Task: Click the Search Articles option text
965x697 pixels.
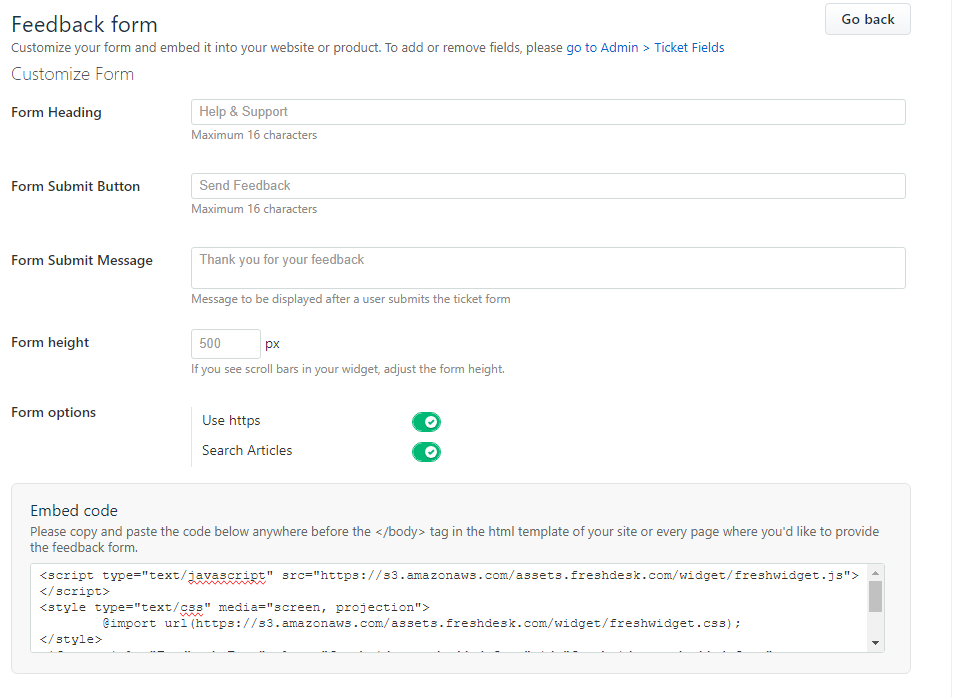Action: click(247, 451)
